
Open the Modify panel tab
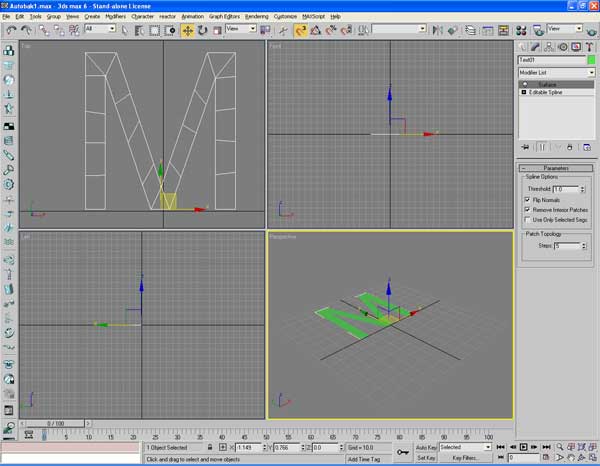click(x=535, y=47)
